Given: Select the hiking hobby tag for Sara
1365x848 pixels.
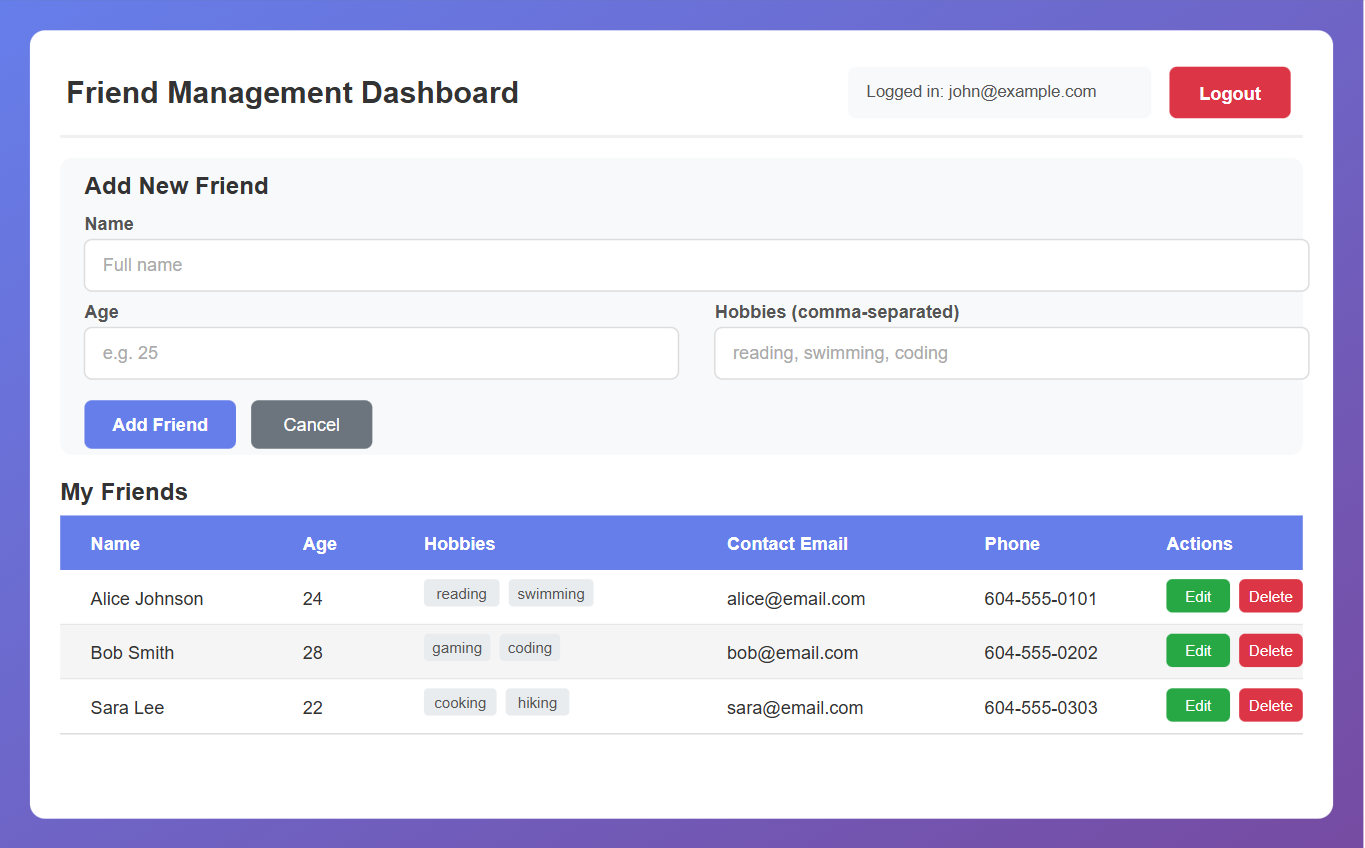Looking at the screenshot, I should (537, 701).
